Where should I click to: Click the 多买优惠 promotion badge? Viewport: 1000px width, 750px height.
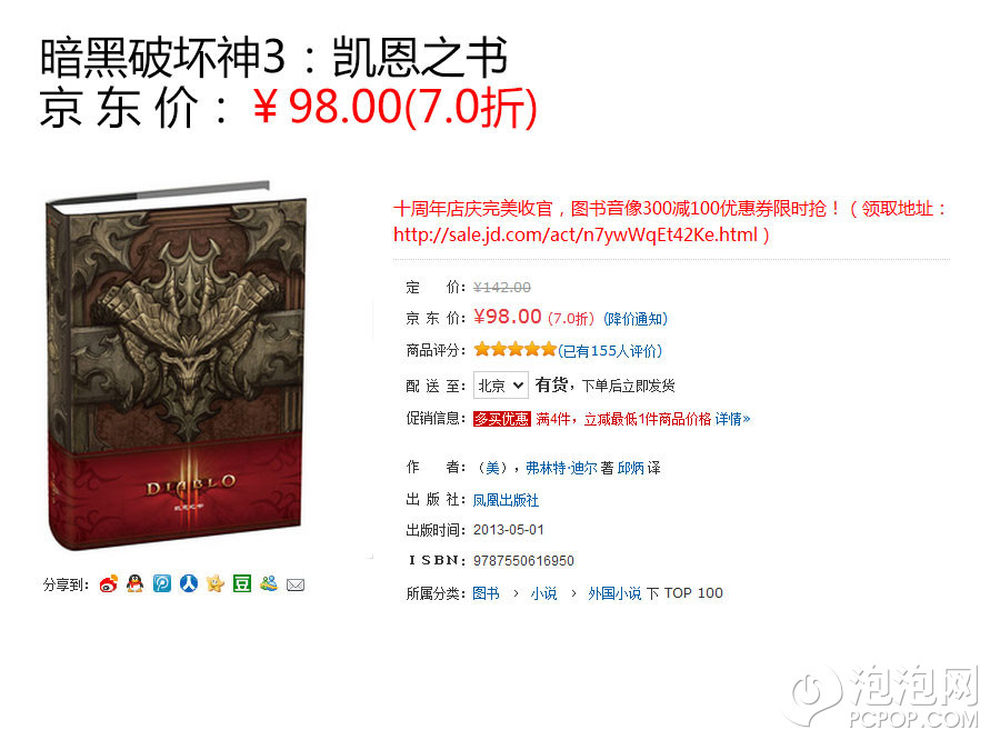(x=502, y=419)
